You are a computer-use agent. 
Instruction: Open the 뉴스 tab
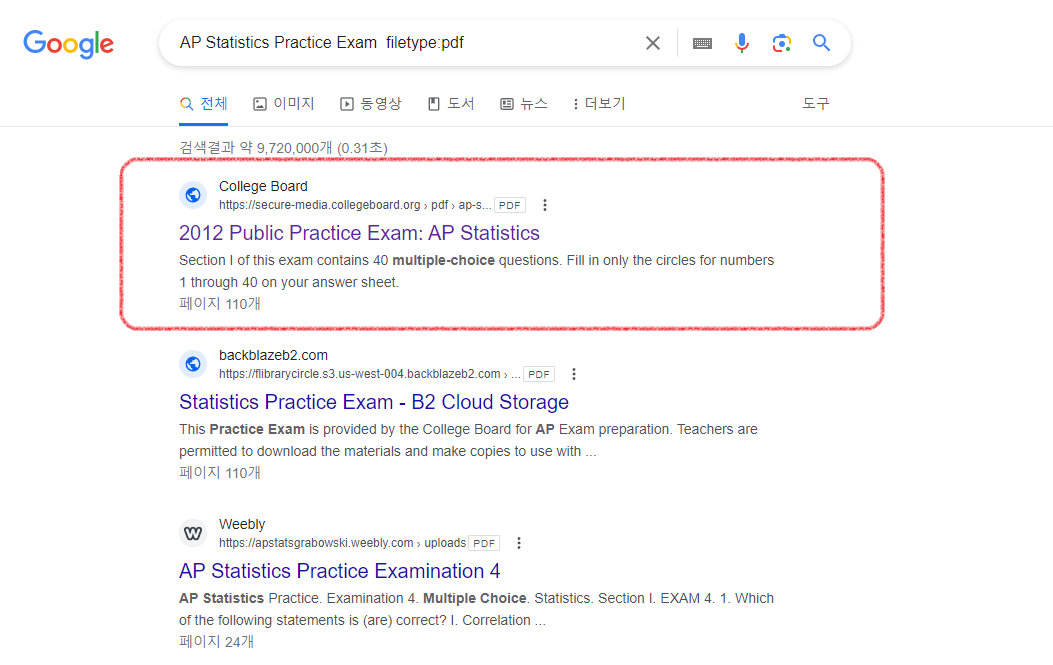point(524,103)
